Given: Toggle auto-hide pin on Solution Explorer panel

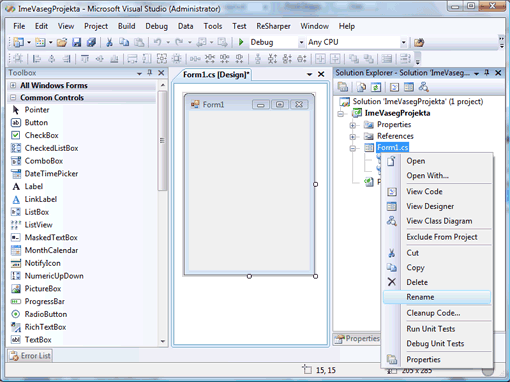Looking at the screenshot, I should point(487,73).
